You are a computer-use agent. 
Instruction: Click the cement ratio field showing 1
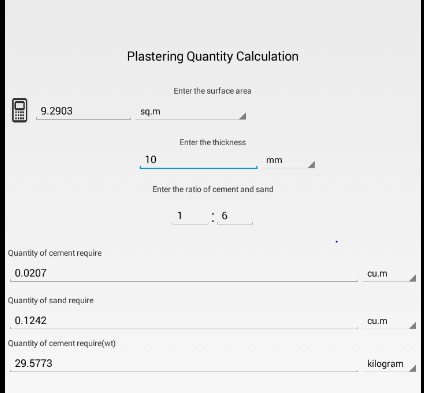pyautogui.click(x=190, y=216)
